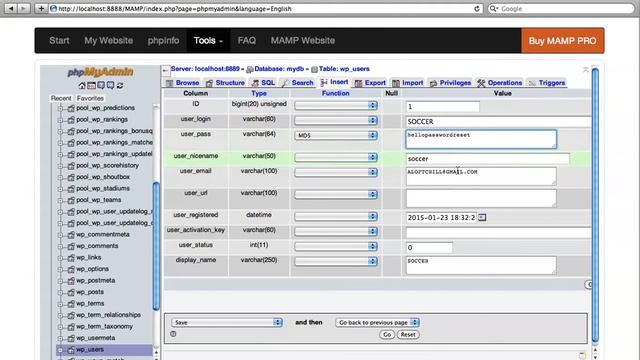
Task: Open the My Website link
Action: tap(109, 40)
